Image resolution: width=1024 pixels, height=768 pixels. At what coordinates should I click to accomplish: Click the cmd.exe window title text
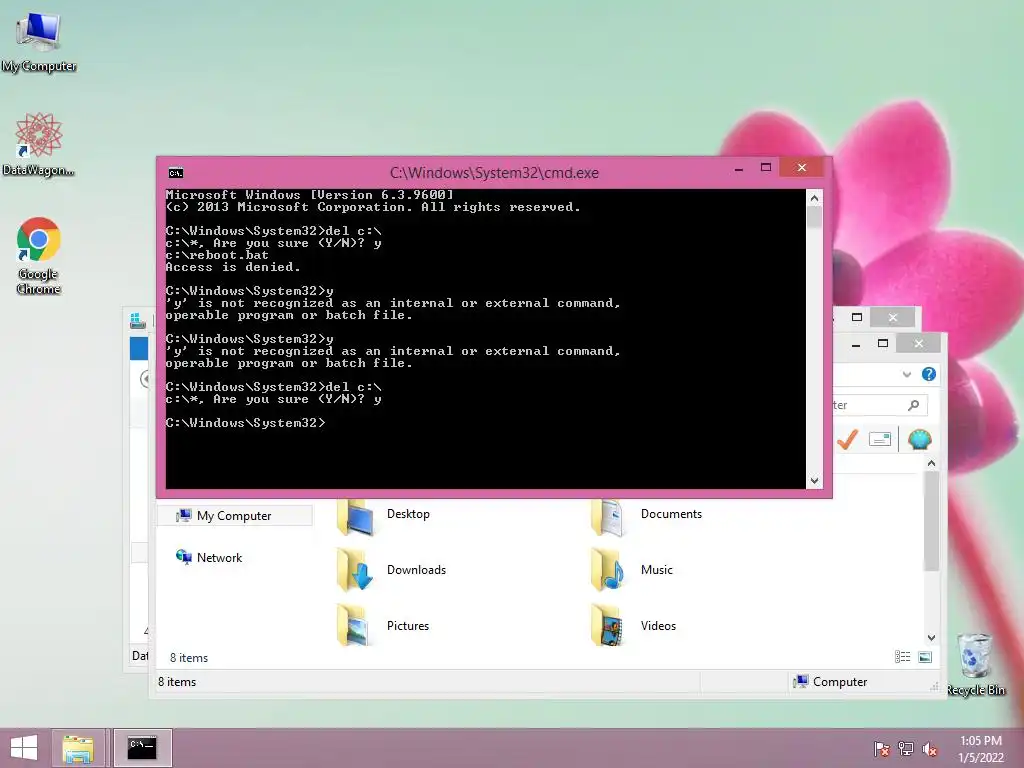tap(494, 172)
